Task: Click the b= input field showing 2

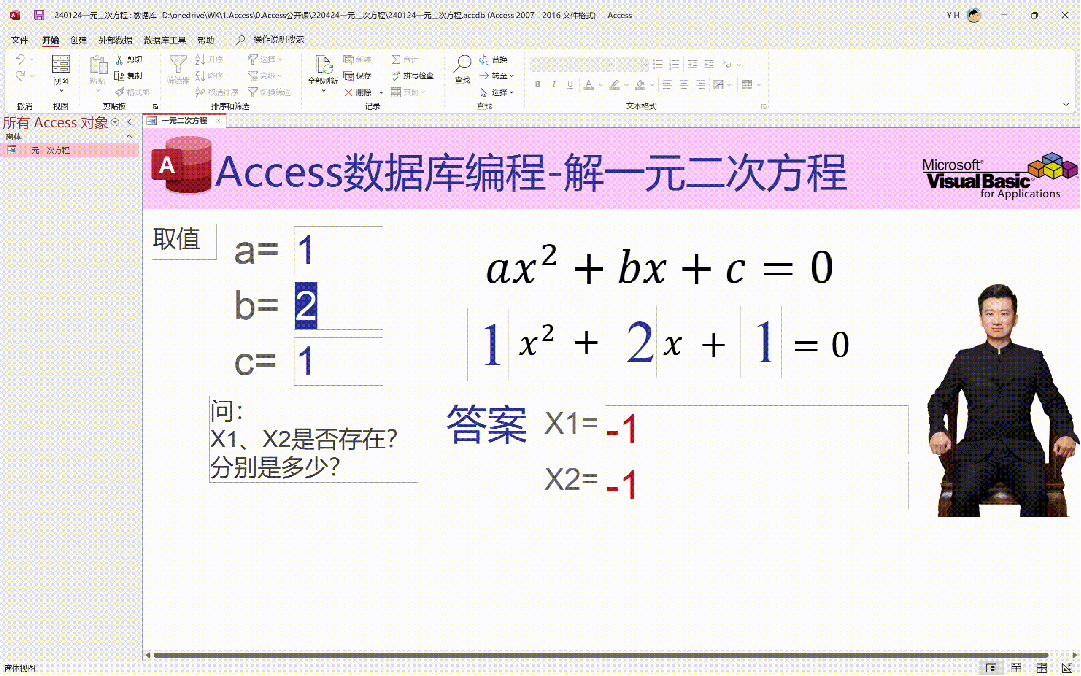Action: point(338,305)
